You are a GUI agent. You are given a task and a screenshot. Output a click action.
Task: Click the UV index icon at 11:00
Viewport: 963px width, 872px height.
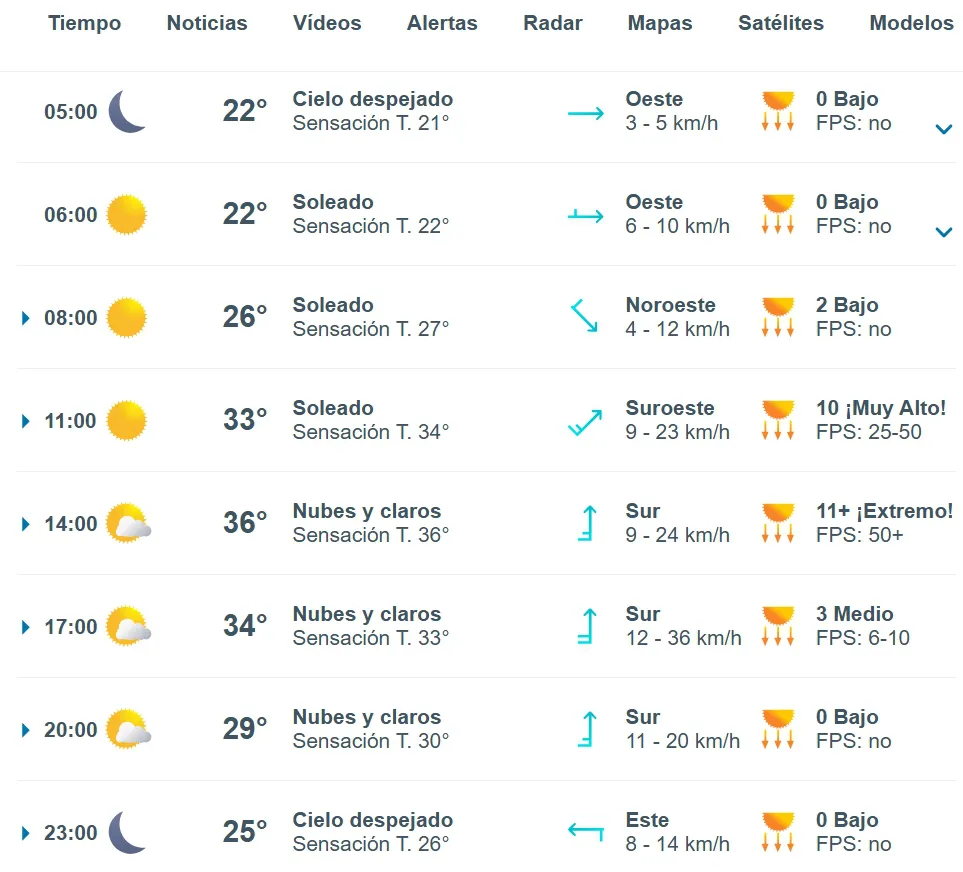click(777, 420)
